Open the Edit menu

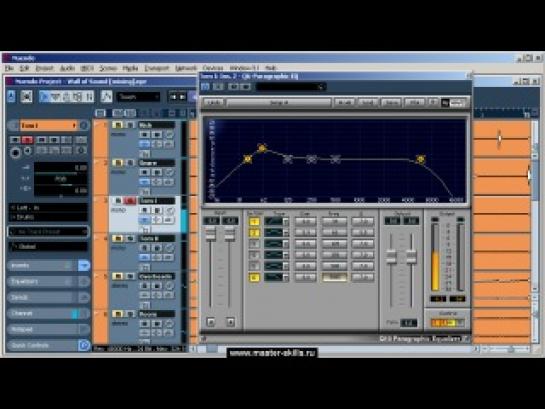pos(24,68)
